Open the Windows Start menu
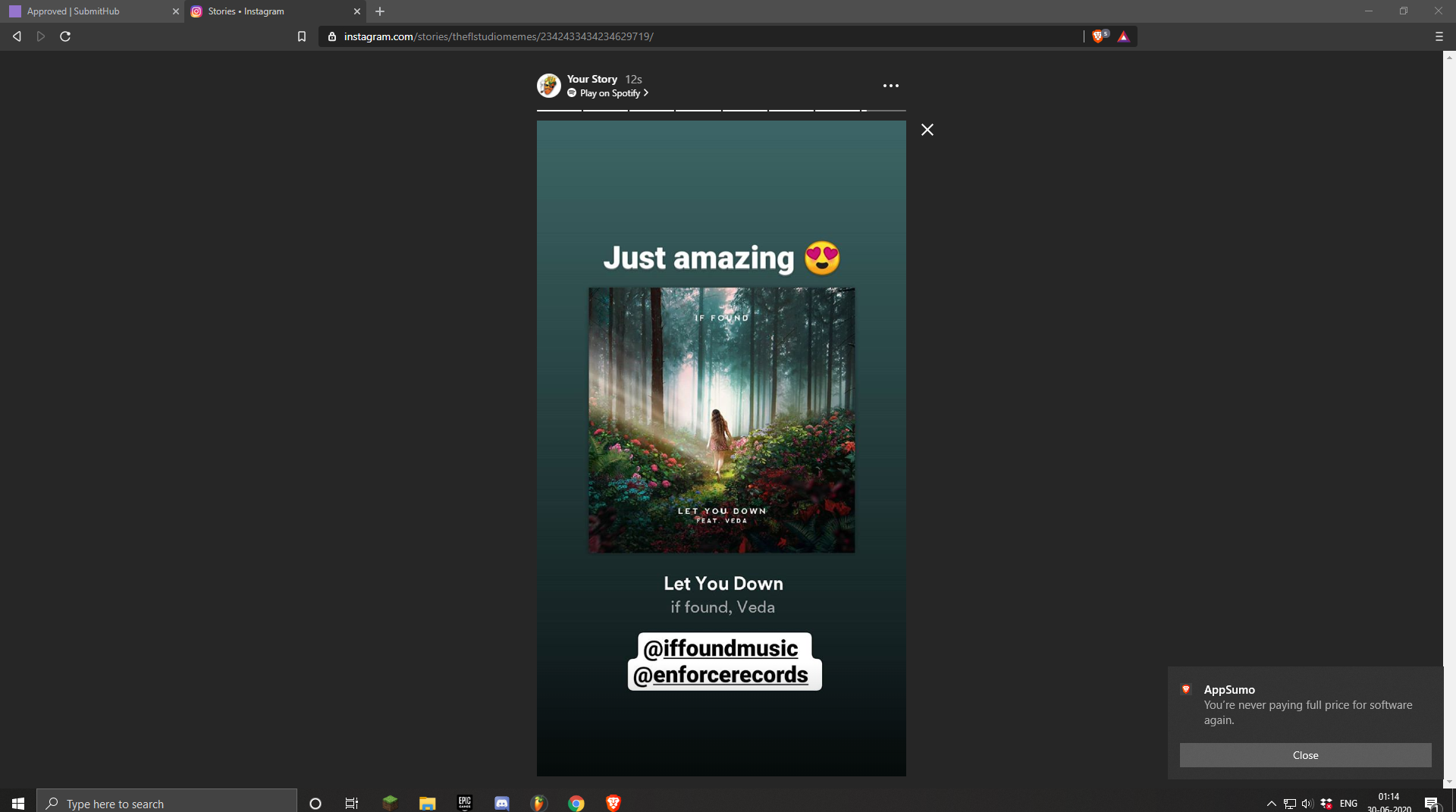Image resolution: width=1456 pixels, height=812 pixels. point(18,803)
